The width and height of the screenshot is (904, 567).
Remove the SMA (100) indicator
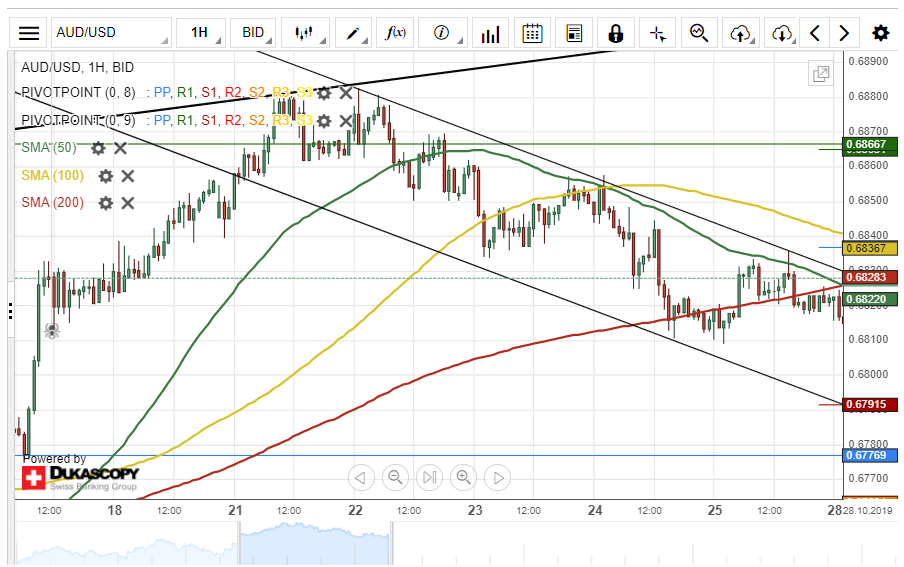click(128, 176)
